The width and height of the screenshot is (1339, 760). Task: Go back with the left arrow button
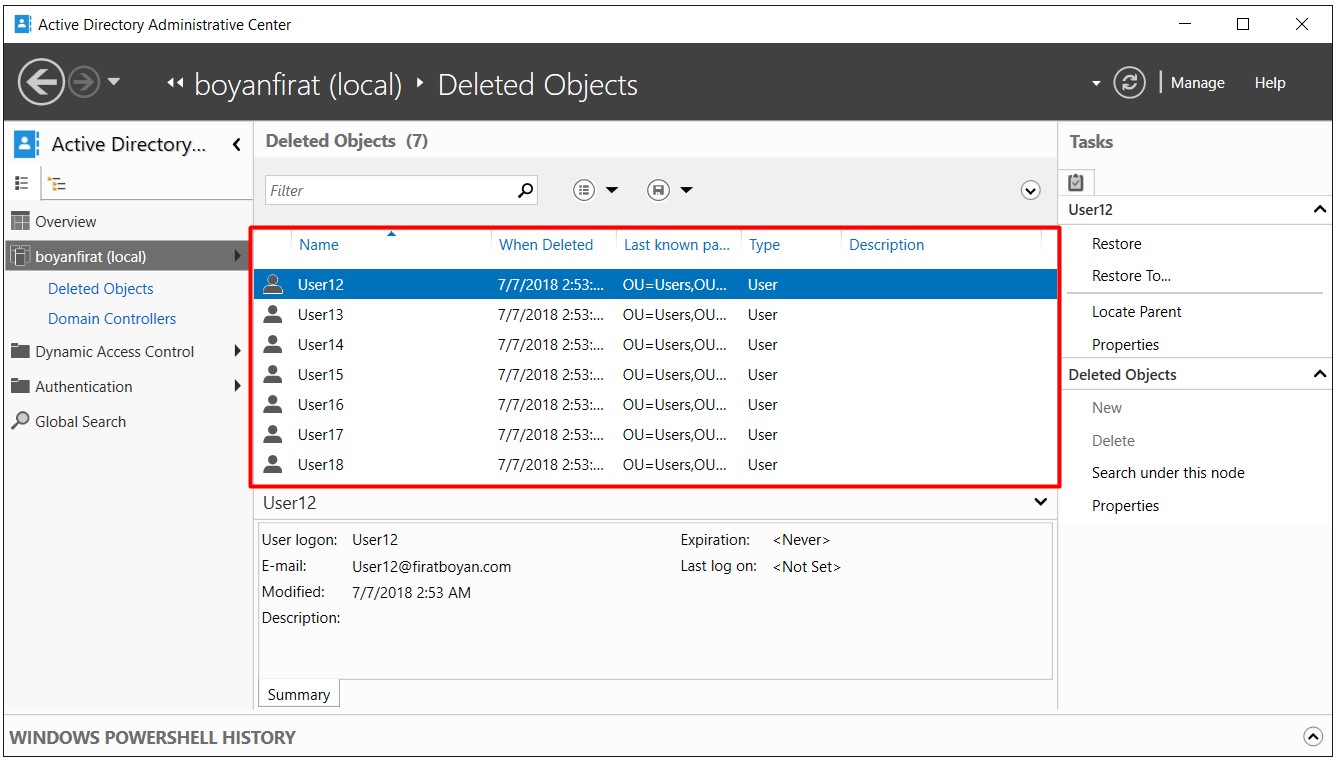tap(42, 82)
